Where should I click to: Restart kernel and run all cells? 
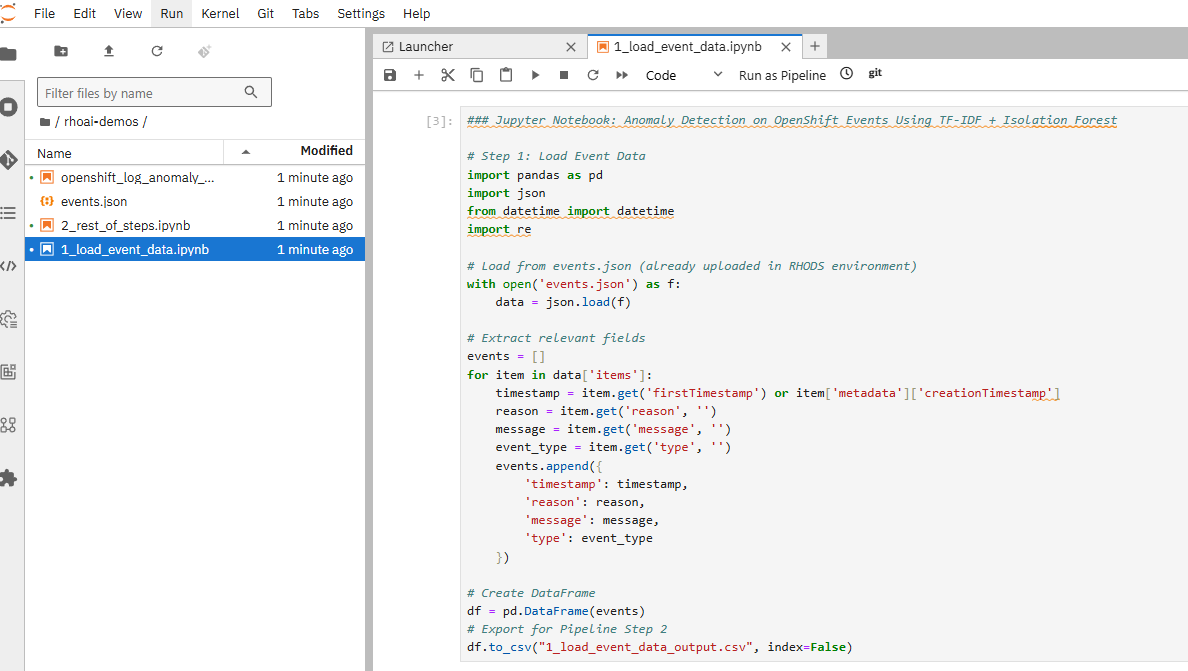click(x=622, y=75)
